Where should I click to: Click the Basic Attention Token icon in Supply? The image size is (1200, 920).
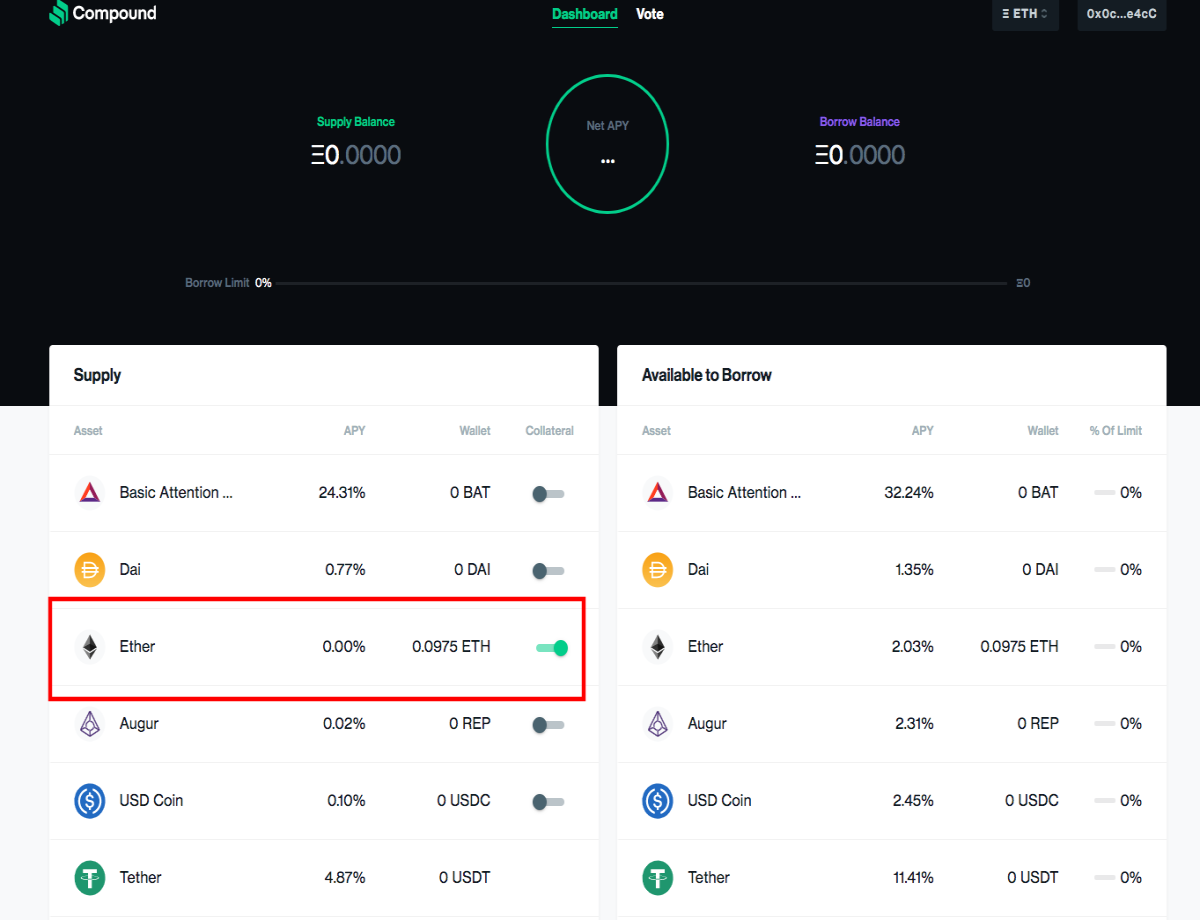click(90, 492)
